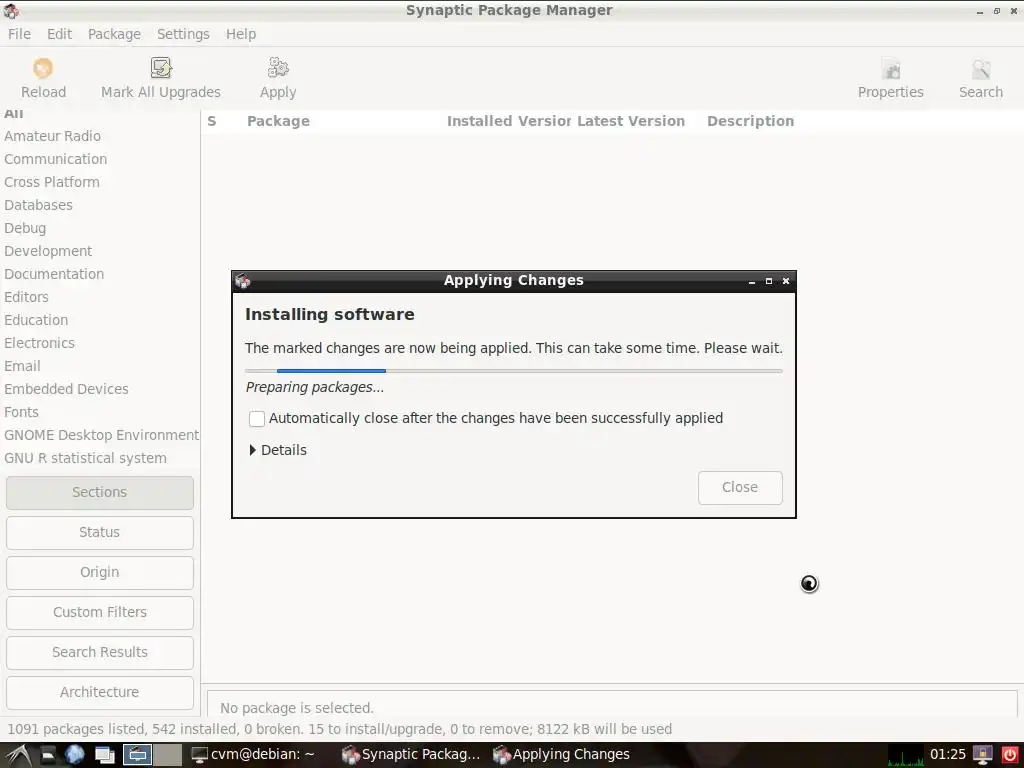This screenshot has width=1024, height=768.
Task: Select the GNOME Desktop Environment section
Action: tap(101, 435)
